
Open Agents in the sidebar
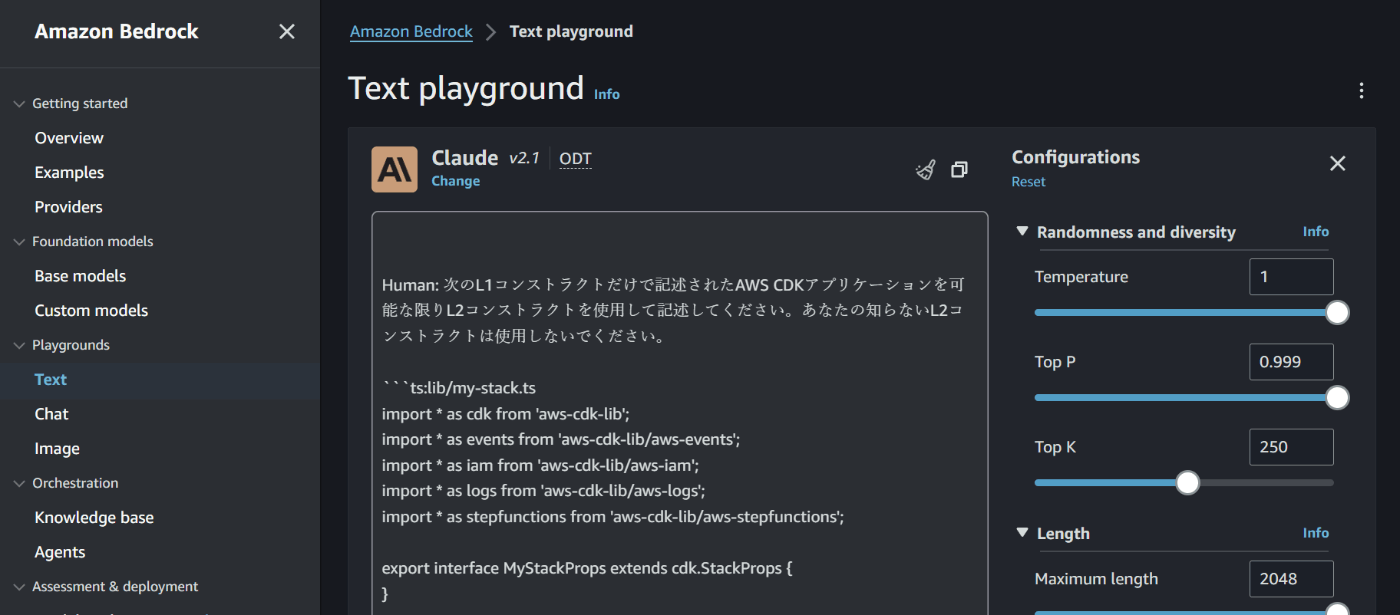click(x=60, y=552)
